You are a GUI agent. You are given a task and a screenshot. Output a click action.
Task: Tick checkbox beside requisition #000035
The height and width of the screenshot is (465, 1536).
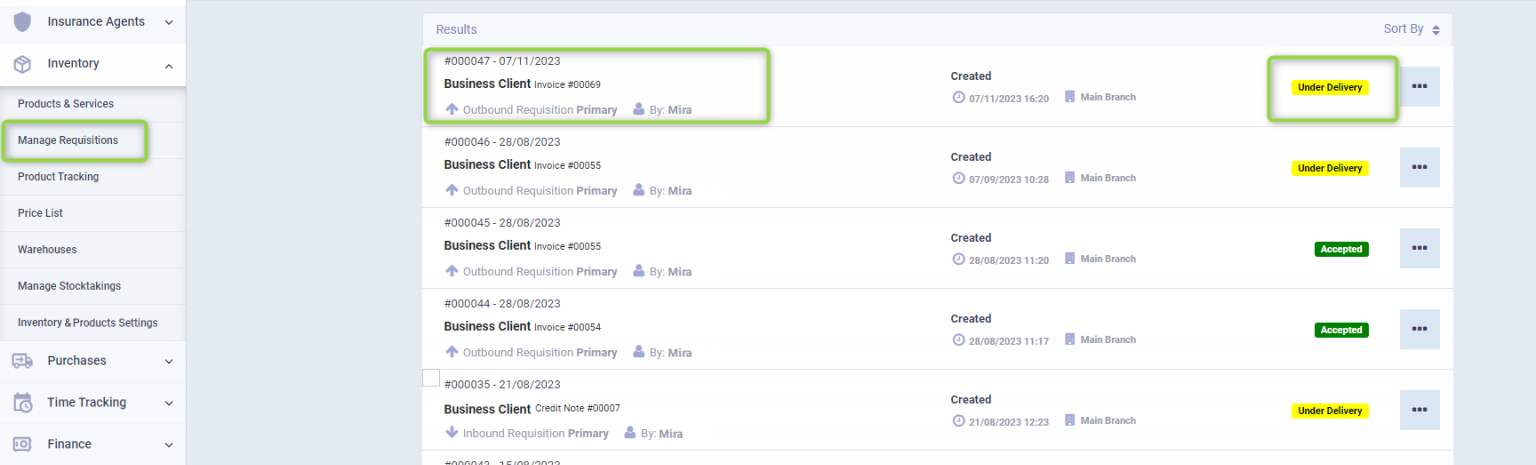click(x=431, y=378)
